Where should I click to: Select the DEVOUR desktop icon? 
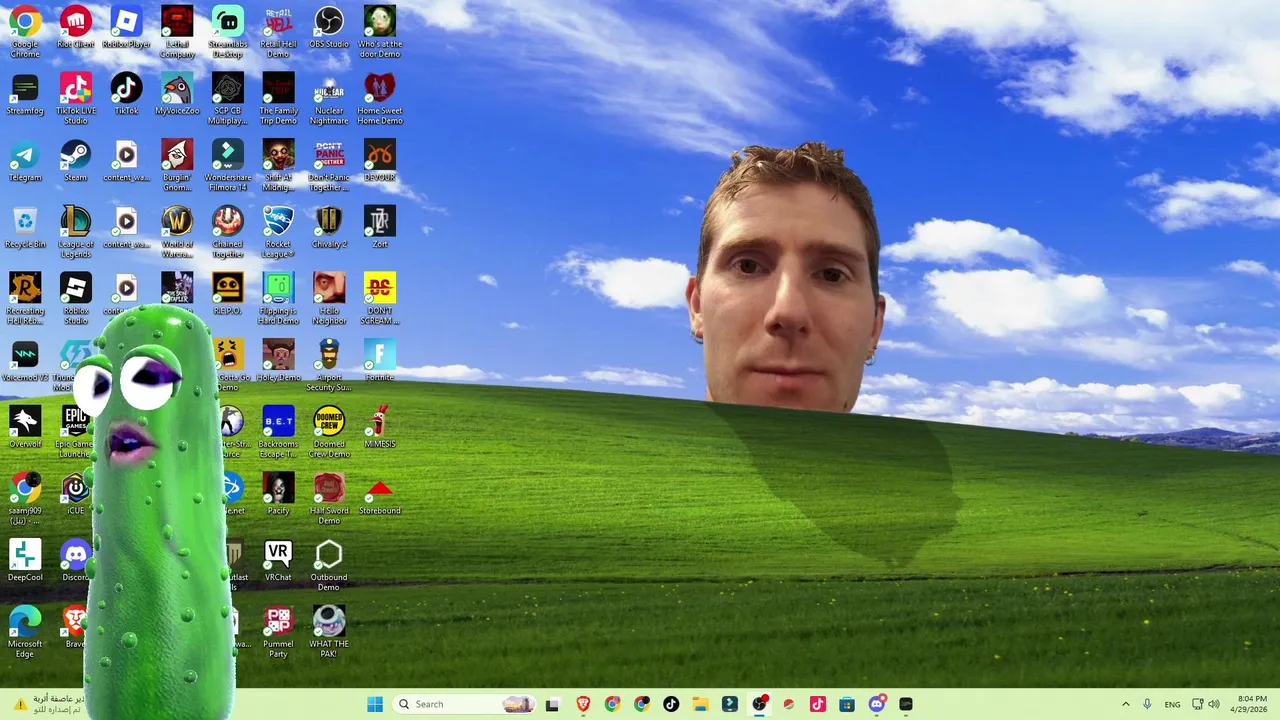click(380, 161)
